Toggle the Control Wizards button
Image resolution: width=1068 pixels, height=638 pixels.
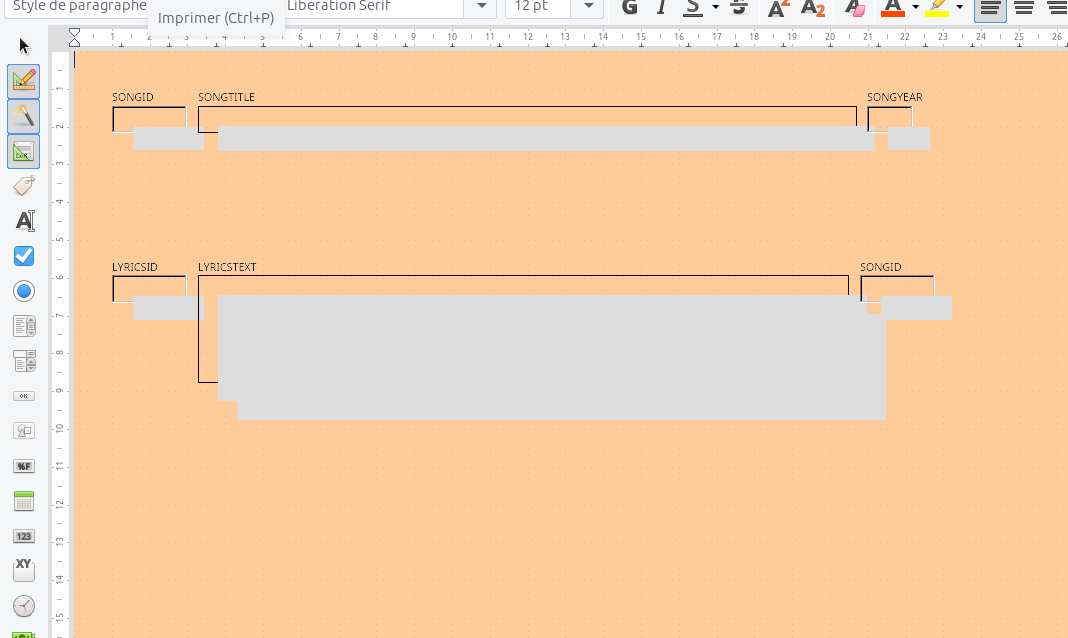(24, 116)
